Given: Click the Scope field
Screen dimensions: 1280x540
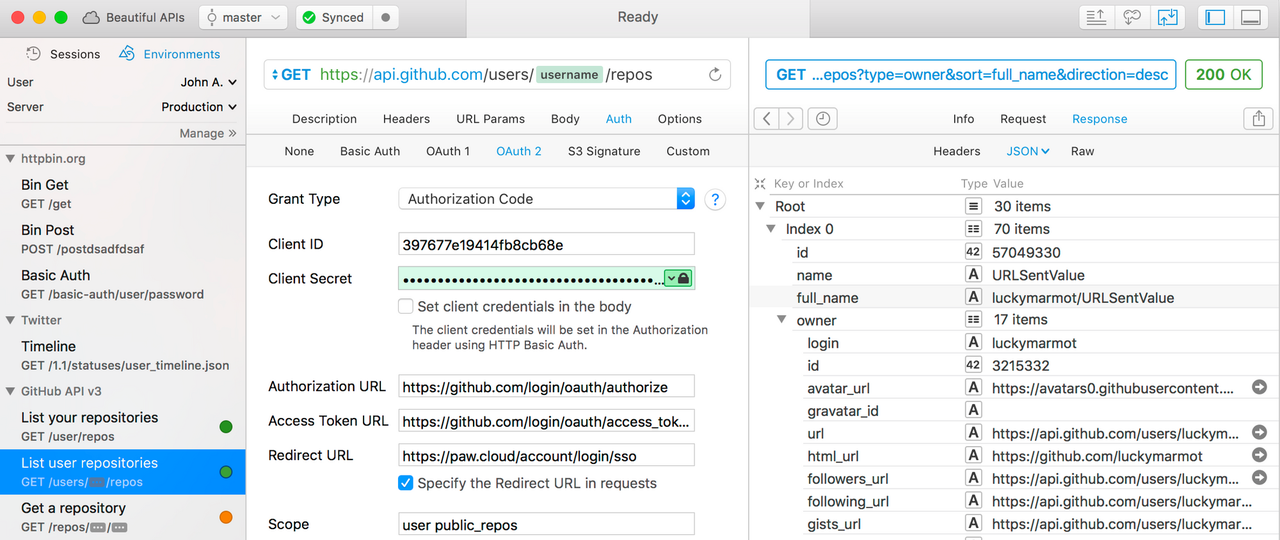Looking at the screenshot, I should pyautogui.click(x=546, y=524).
